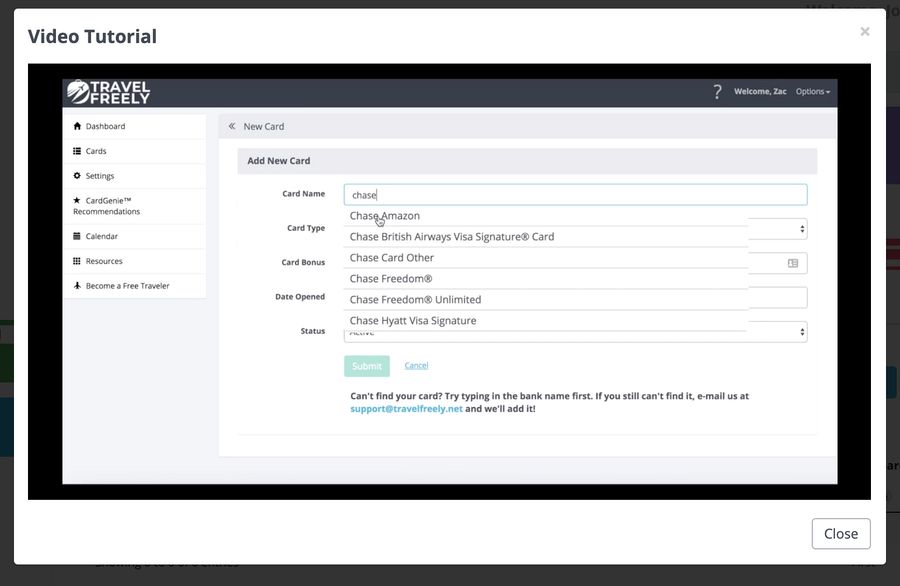Close the Video Tutorial dialog with the X

coord(864,32)
